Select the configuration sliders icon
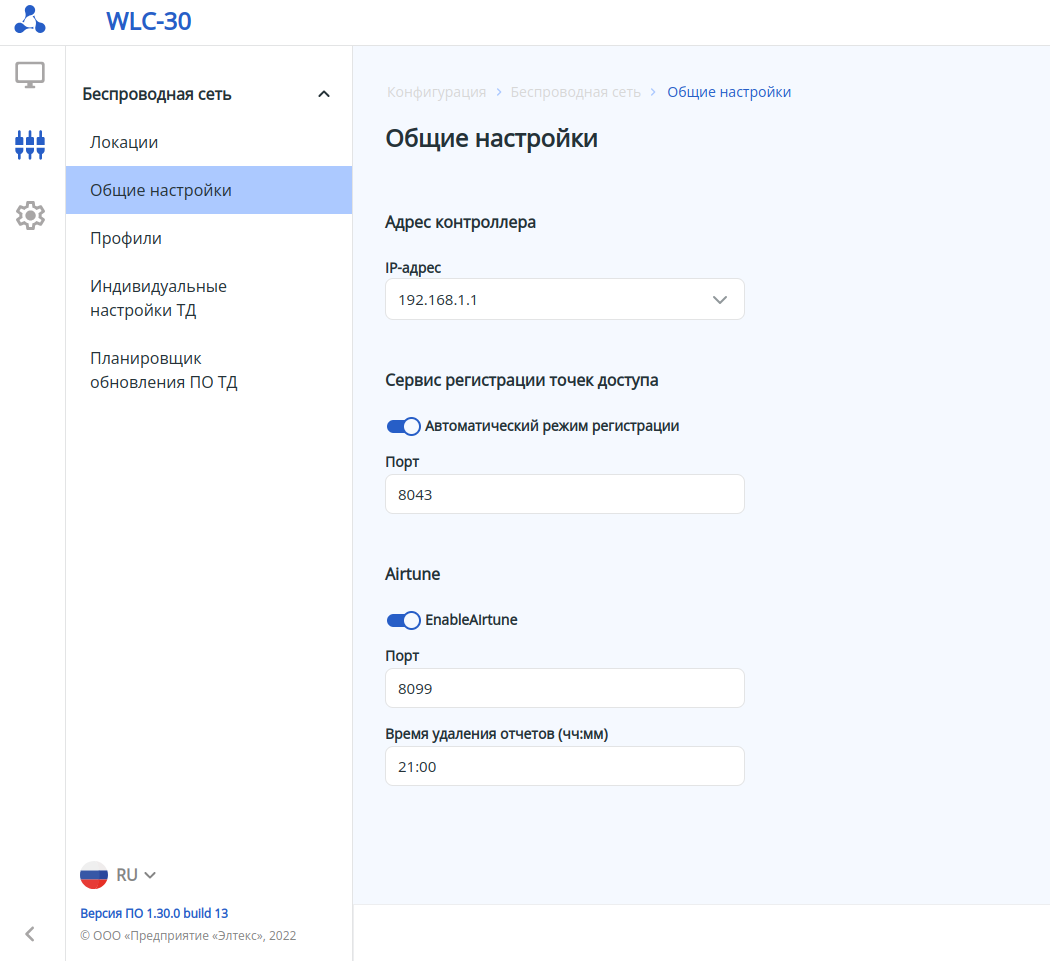 (x=30, y=145)
